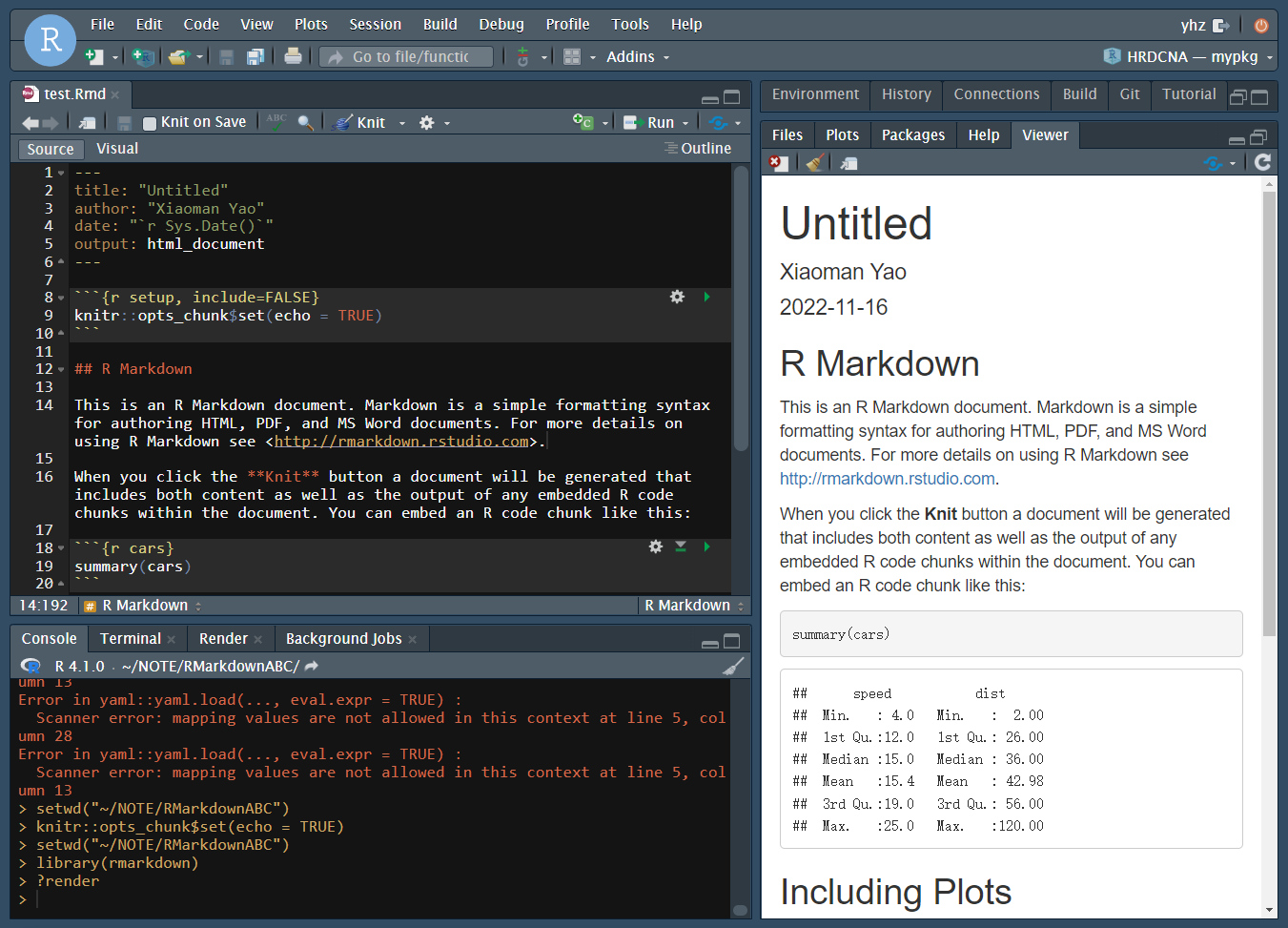The width and height of the screenshot is (1288, 928).
Task: Click the Run button
Action: pos(650,122)
